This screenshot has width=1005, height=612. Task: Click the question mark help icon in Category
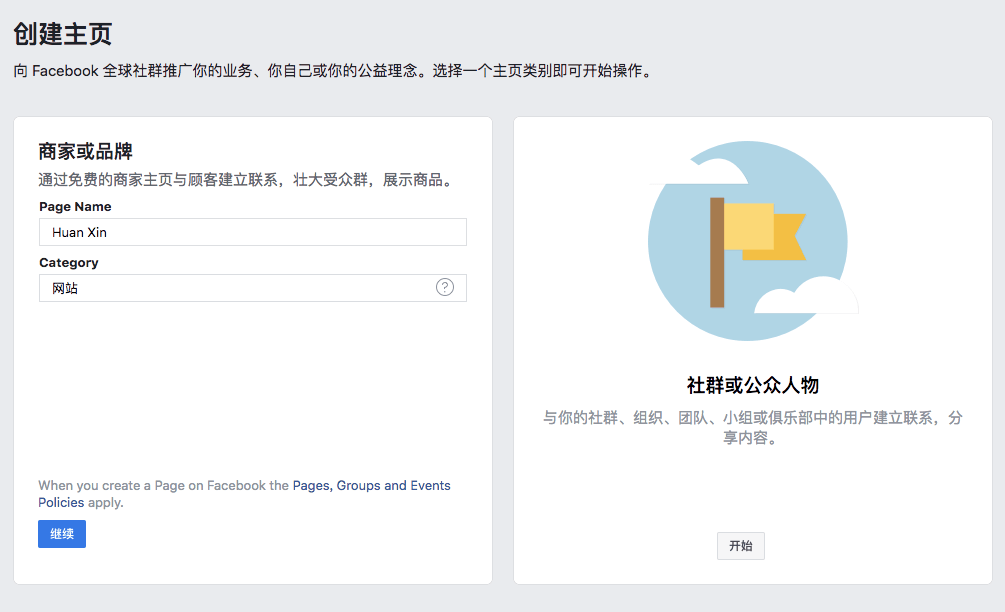445,287
